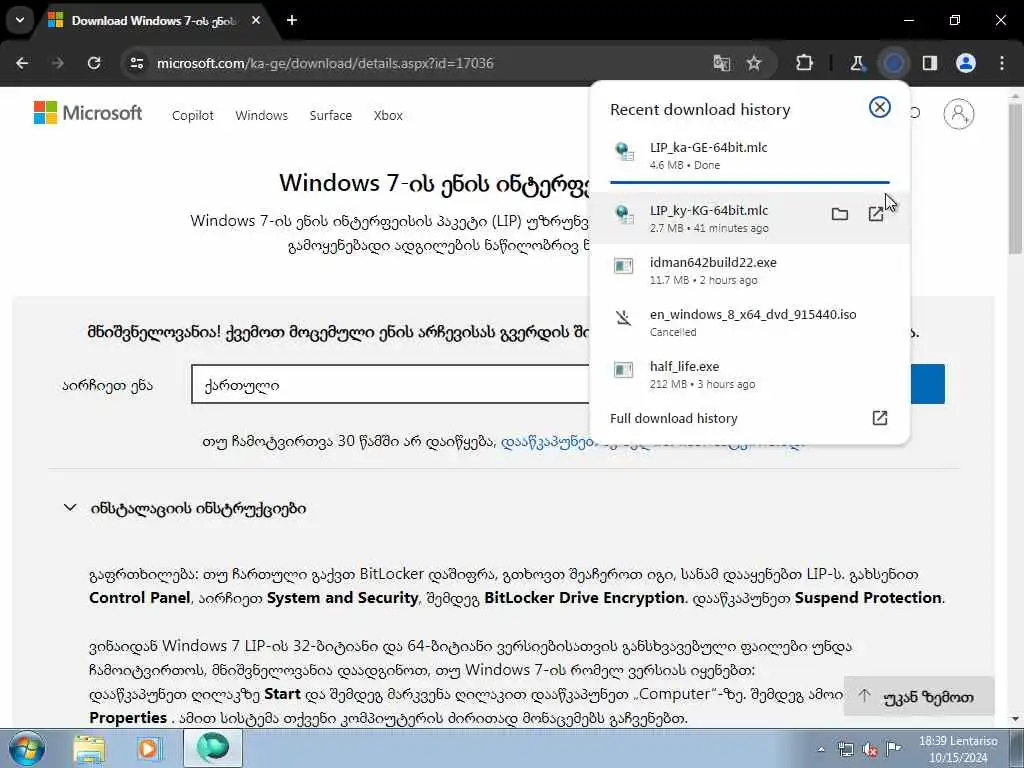Image resolution: width=1024 pixels, height=768 pixels.
Task: Close the Download Windows 7 tab
Action: pyautogui.click(x=256, y=20)
